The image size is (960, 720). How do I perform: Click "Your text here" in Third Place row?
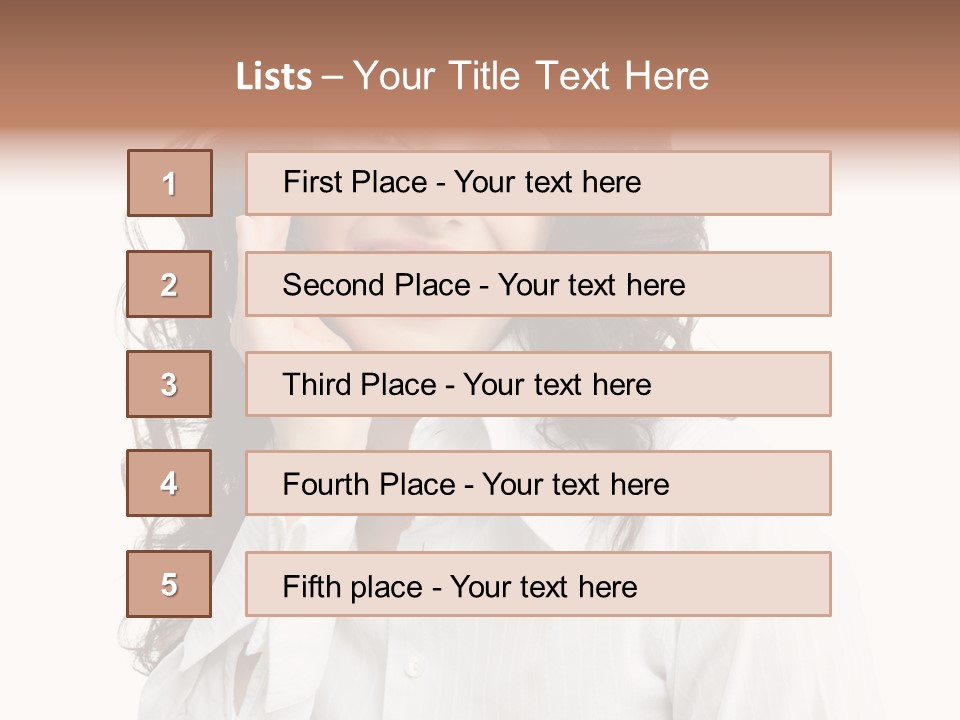(x=557, y=385)
